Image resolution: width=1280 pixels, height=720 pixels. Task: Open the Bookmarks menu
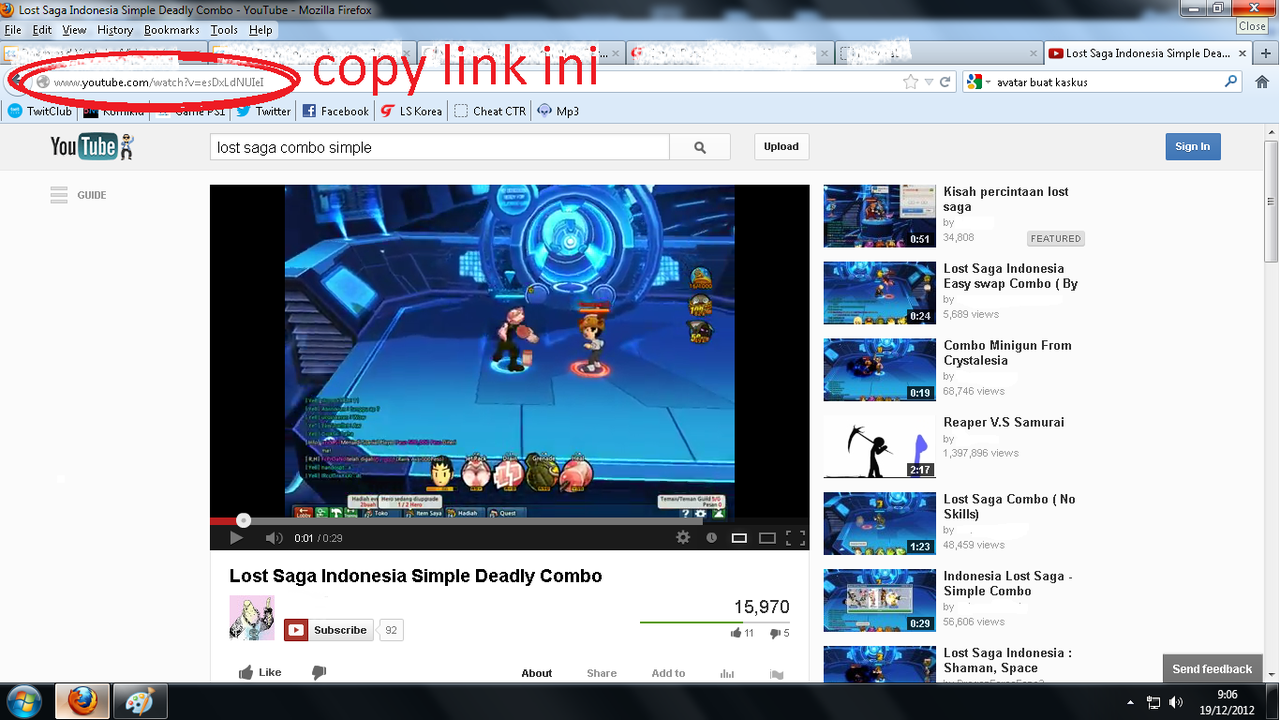click(172, 30)
